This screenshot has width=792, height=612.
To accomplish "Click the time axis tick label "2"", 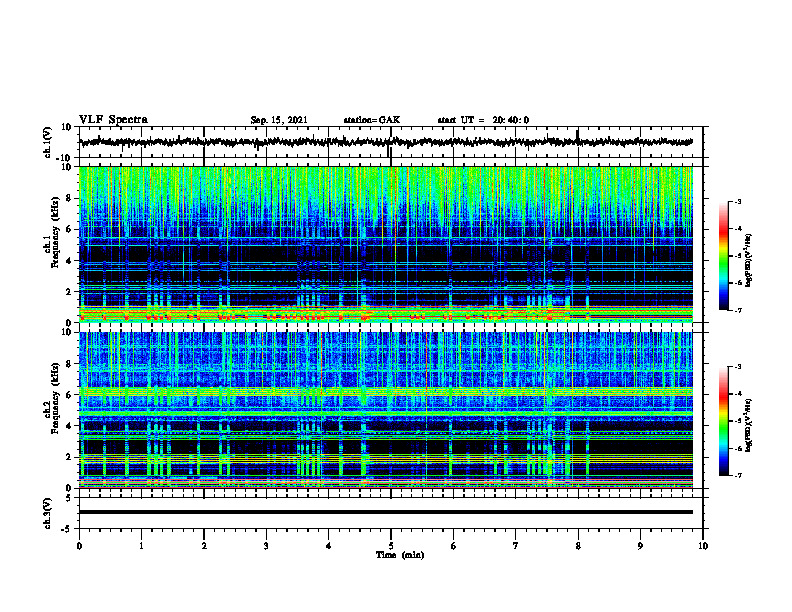I will point(204,546).
